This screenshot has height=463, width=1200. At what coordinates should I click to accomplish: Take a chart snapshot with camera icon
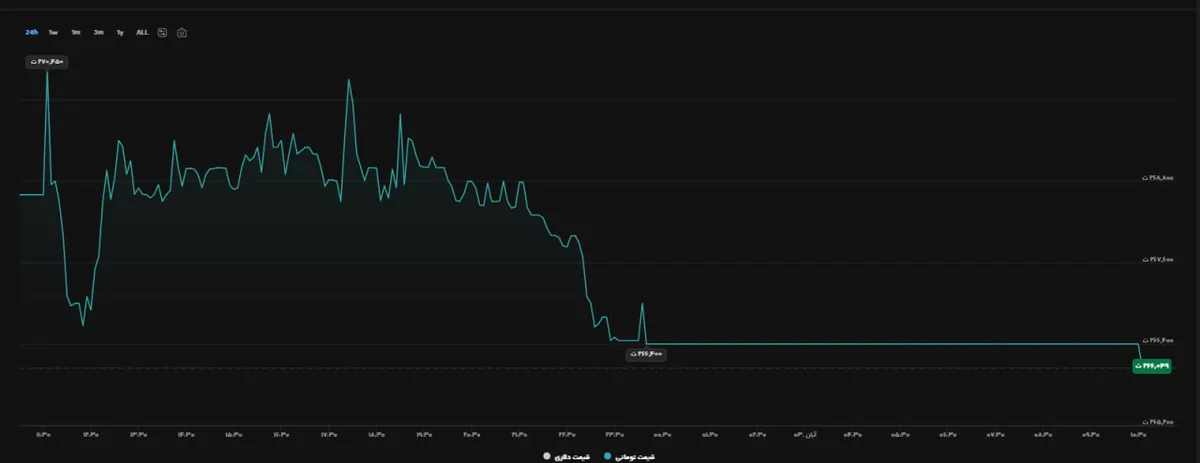(182, 32)
